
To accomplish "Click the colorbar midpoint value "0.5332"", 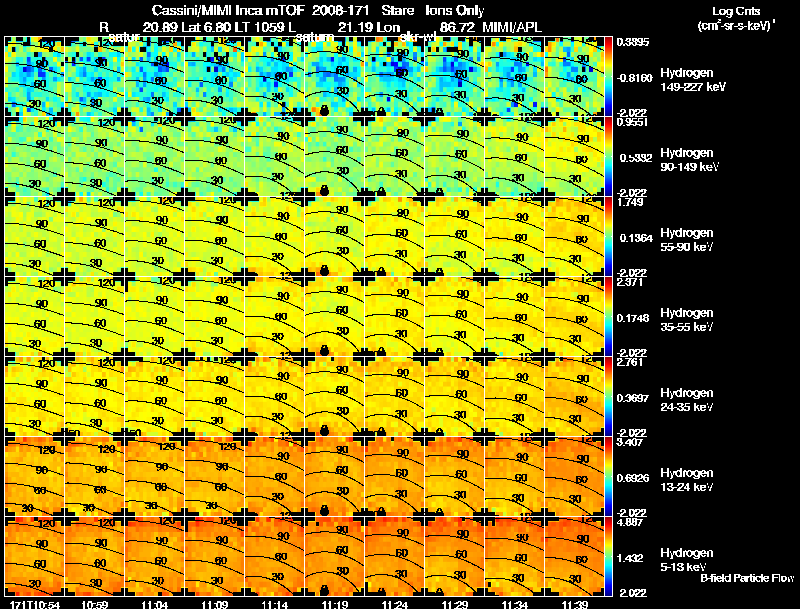I will (x=636, y=158).
